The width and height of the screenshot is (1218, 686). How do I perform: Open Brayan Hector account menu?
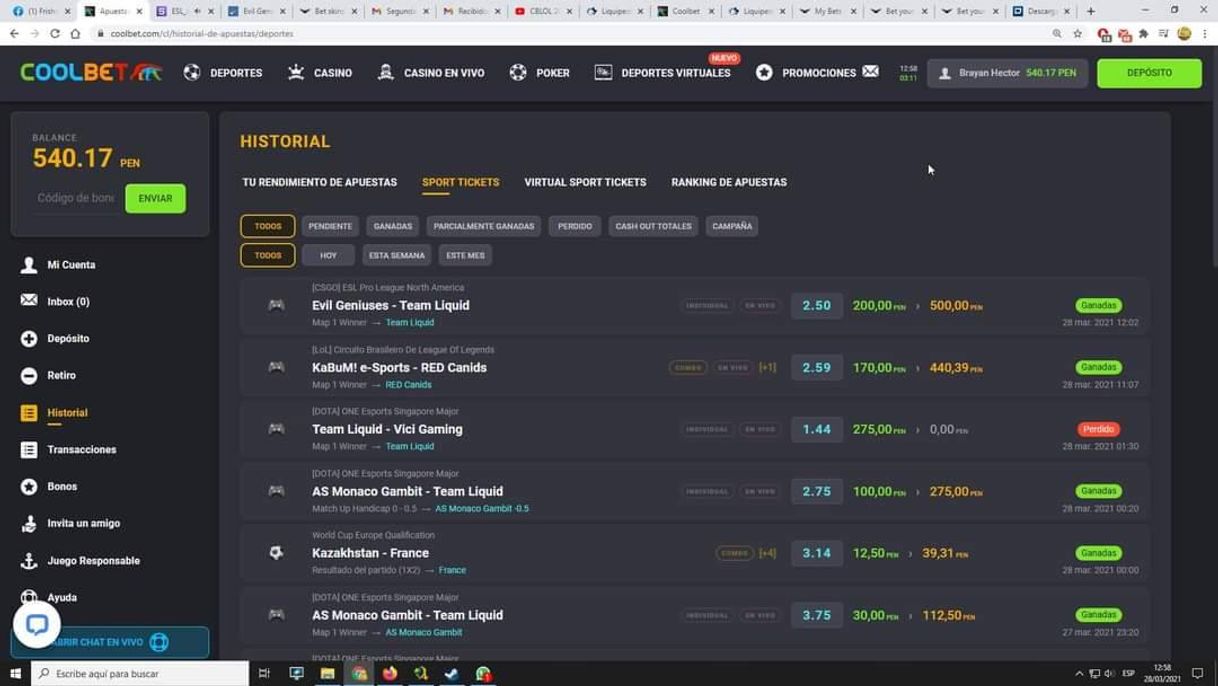coord(1007,73)
